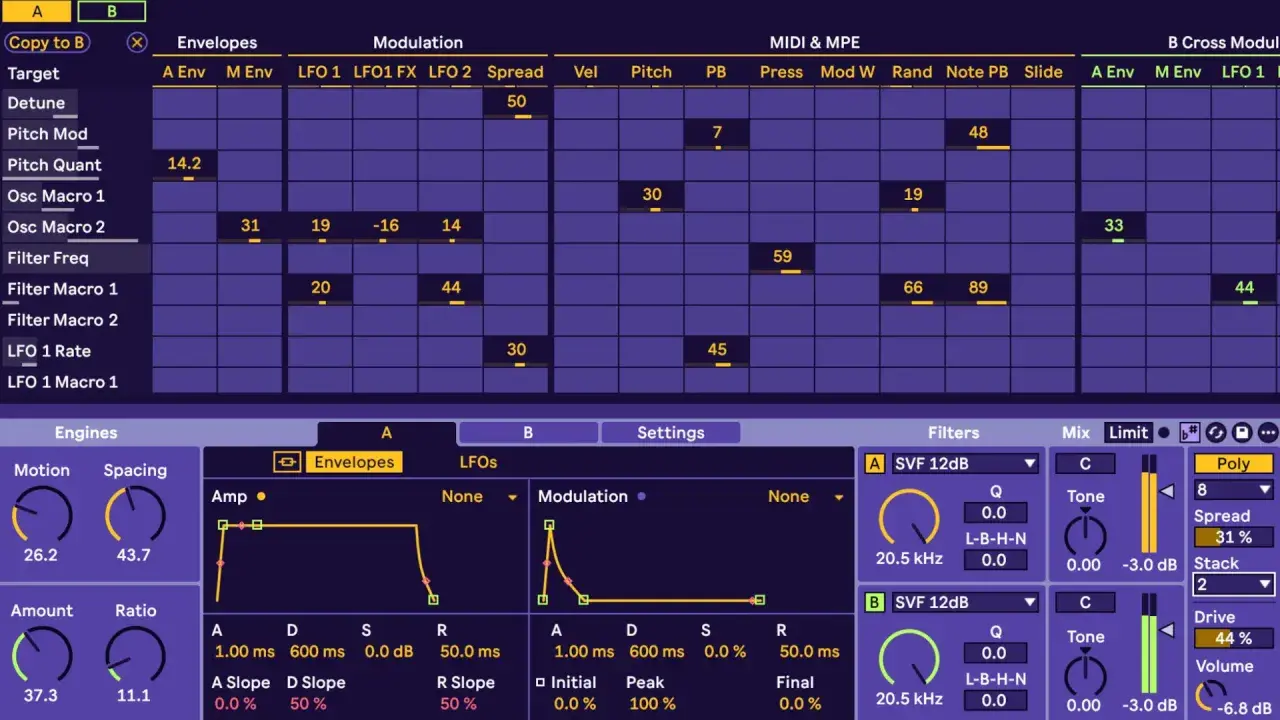Select the Pitch Quant target label
Image resolution: width=1280 pixels, height=720 pixels.
click(54, 165)
